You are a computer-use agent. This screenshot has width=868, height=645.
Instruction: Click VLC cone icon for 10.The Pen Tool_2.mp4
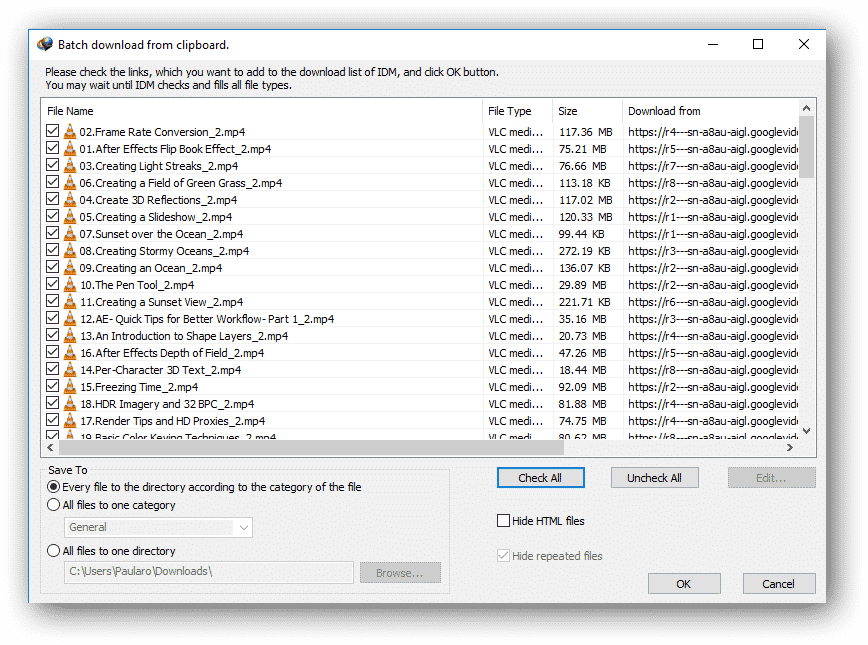pyautogui.click(x=70, y=285)
